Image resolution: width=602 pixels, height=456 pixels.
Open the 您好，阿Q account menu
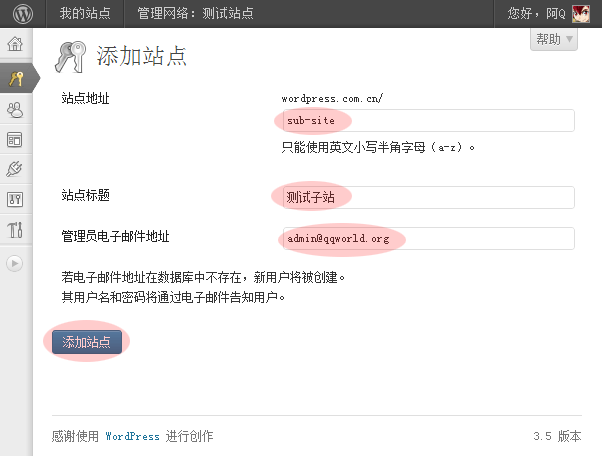point(537,13)
